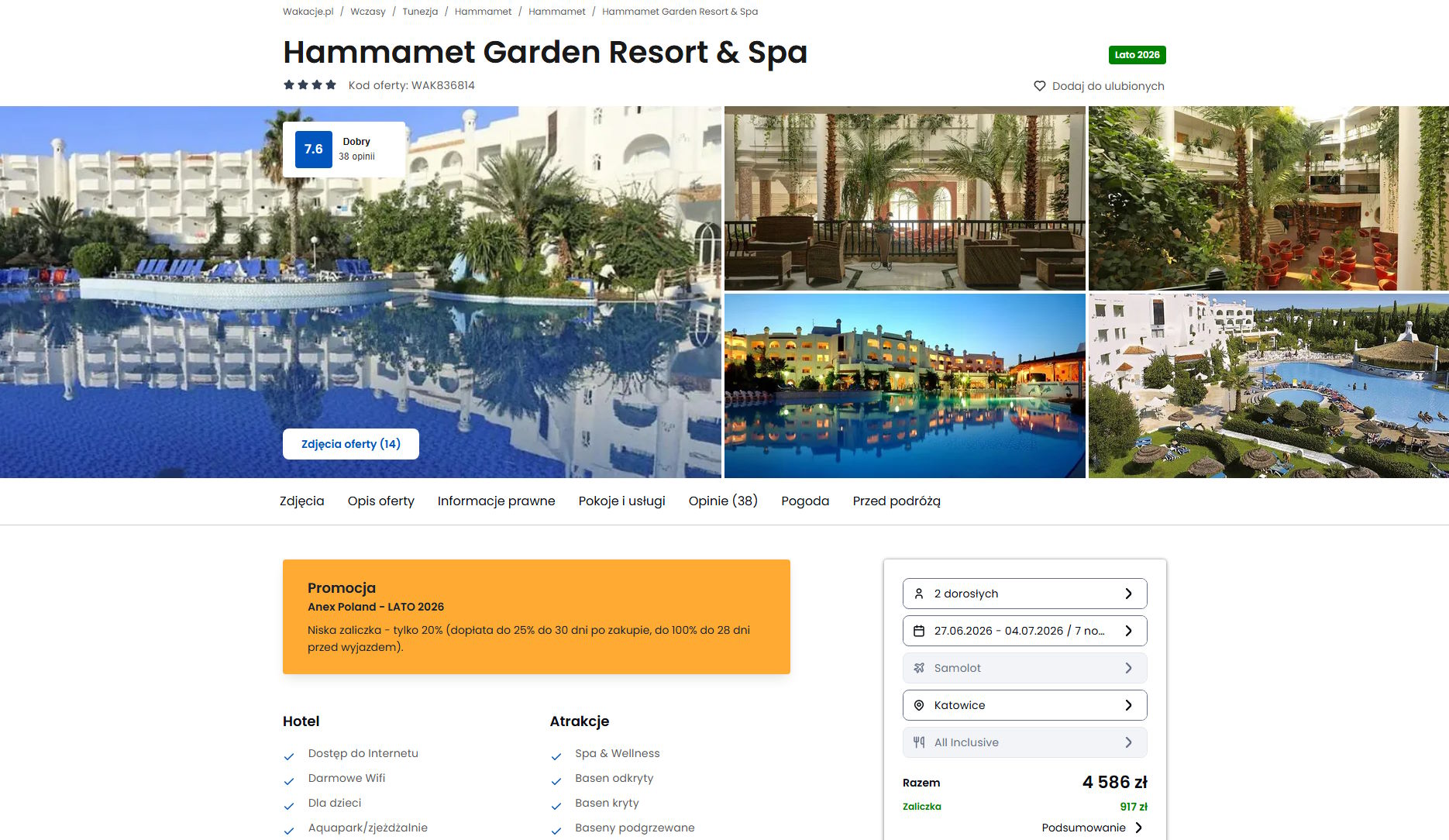
Task: Click the person icon in 2 dorosłych field
Action: tap(919, 594)
